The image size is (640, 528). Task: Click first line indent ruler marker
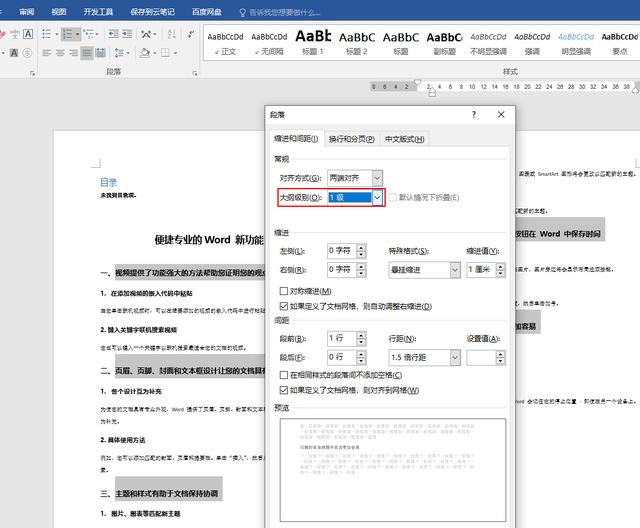pyautogui.click(x=417, y=82)
